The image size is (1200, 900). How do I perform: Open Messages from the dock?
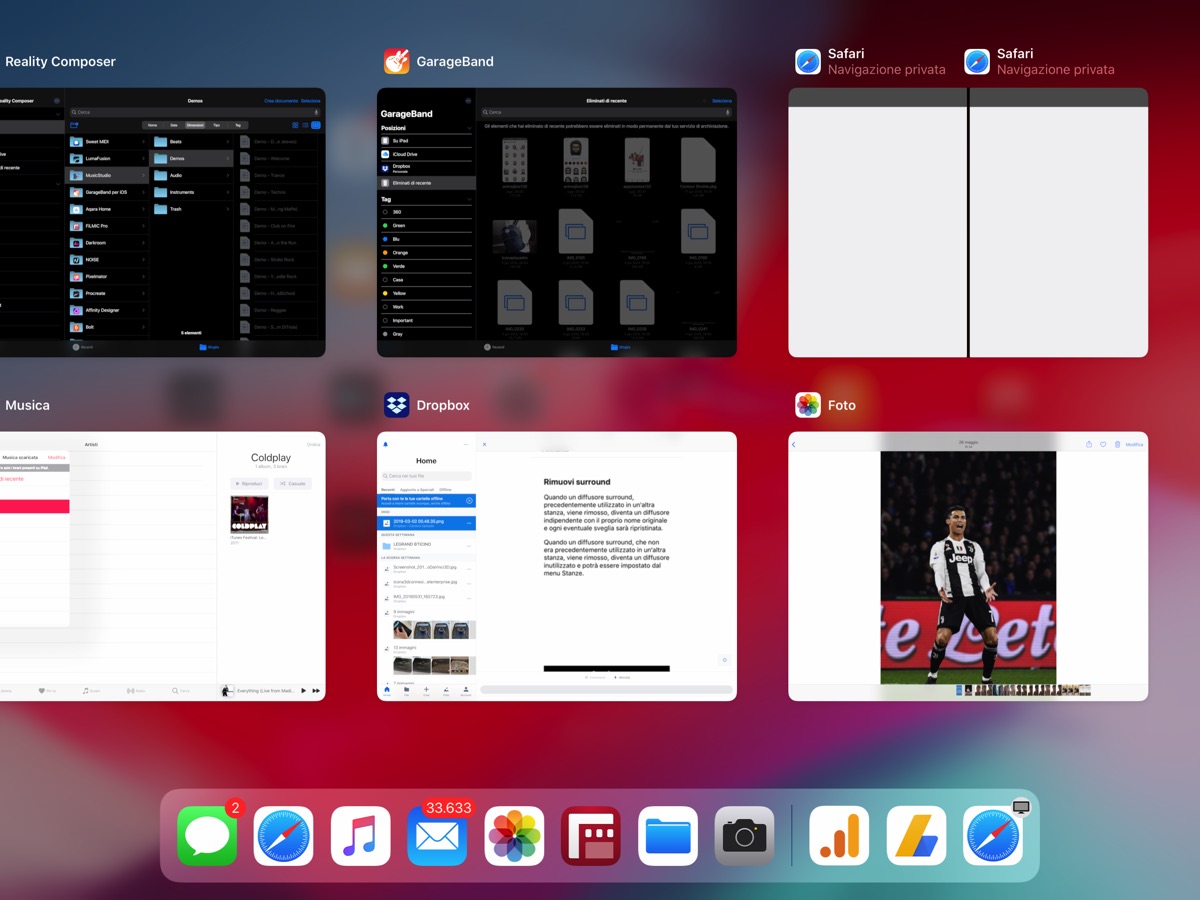206,836
